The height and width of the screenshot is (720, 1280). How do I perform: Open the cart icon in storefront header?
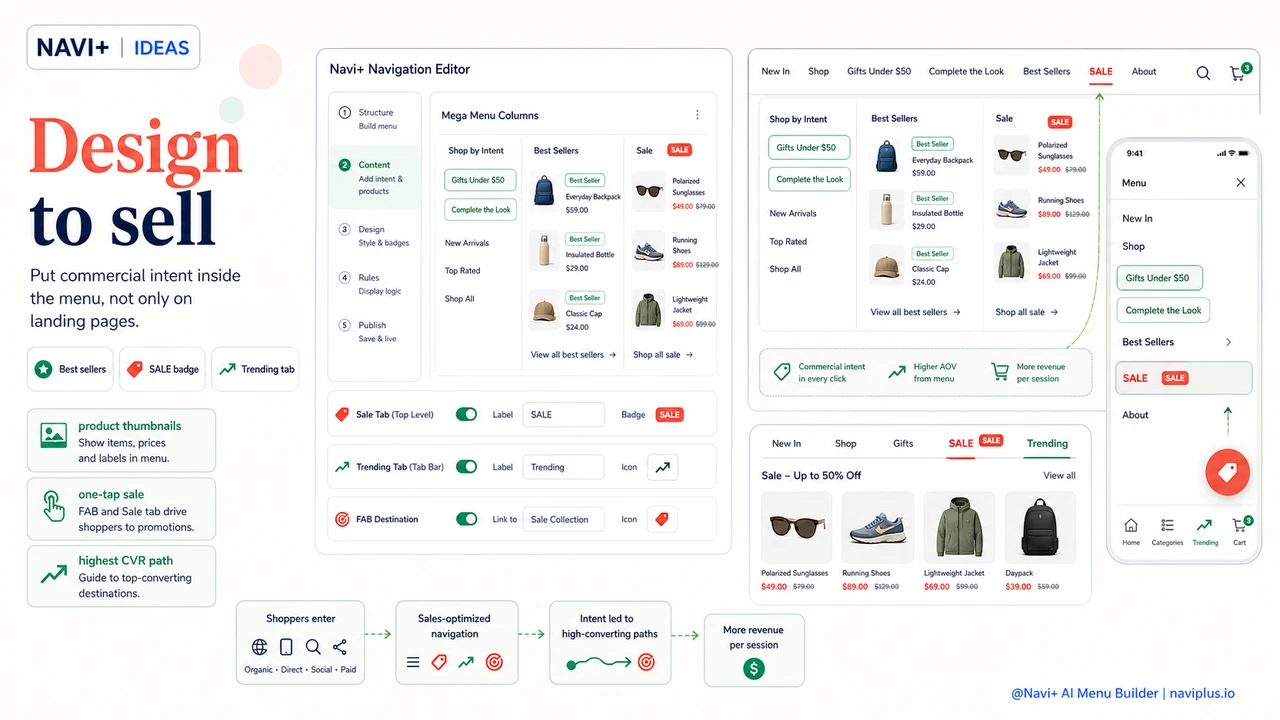pos(1238,73)
